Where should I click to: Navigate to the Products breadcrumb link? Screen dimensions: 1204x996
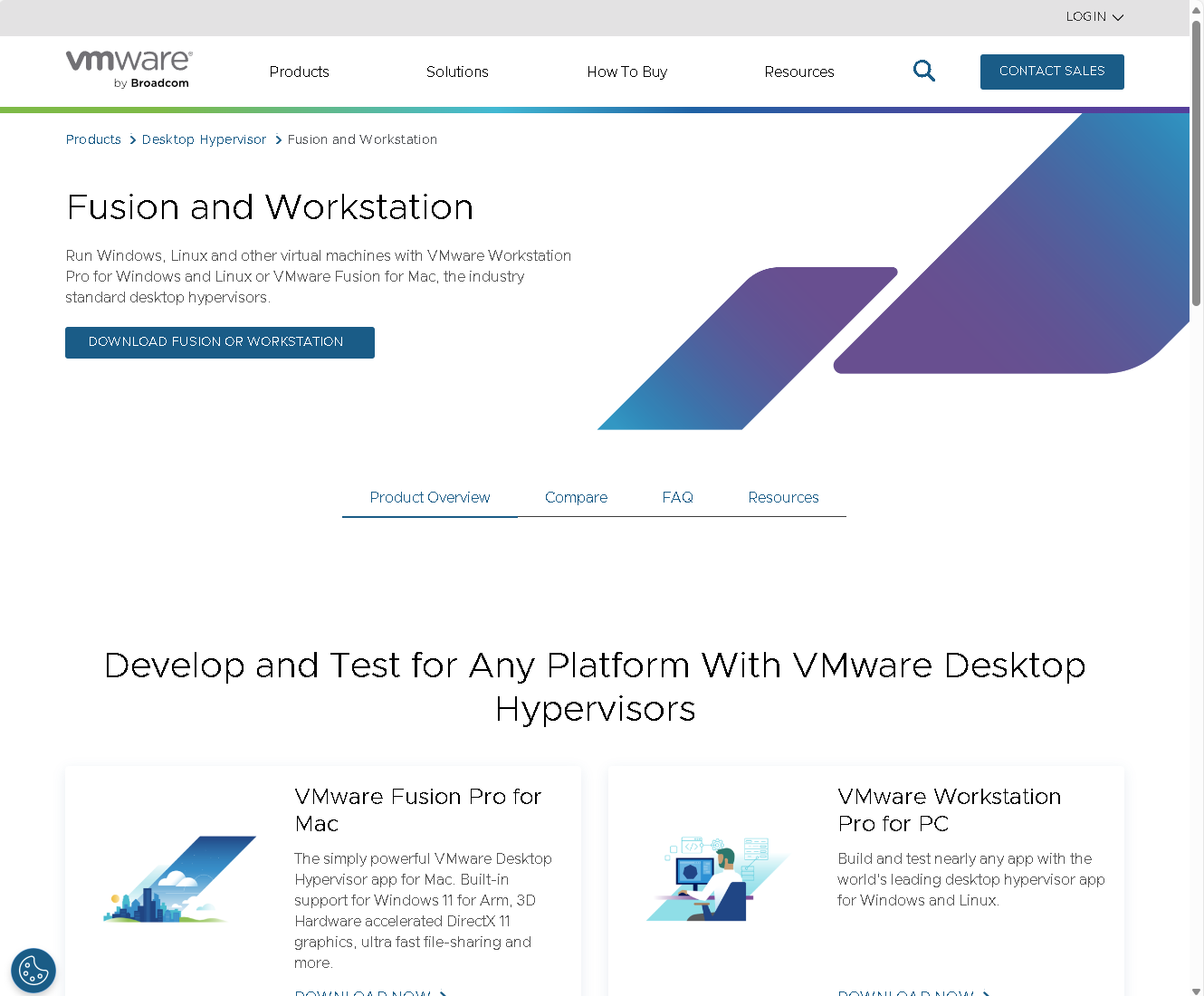coord(93,139)
